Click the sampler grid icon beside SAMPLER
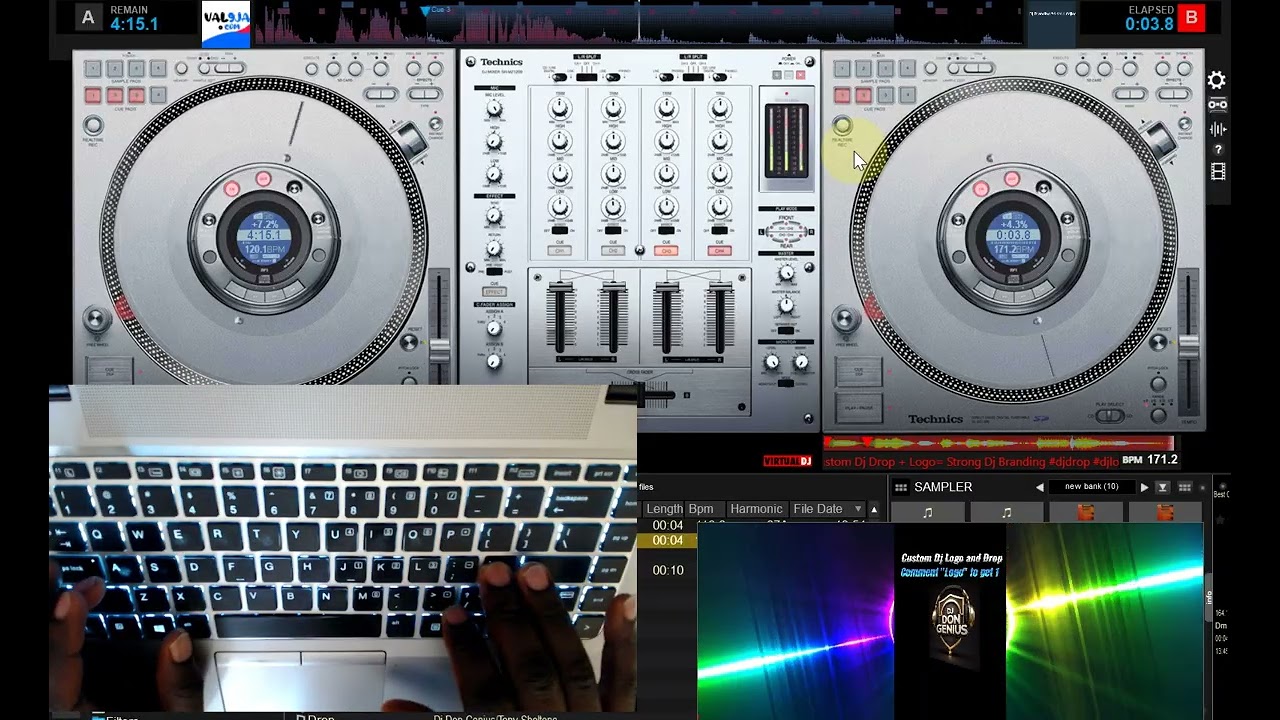 900,487
